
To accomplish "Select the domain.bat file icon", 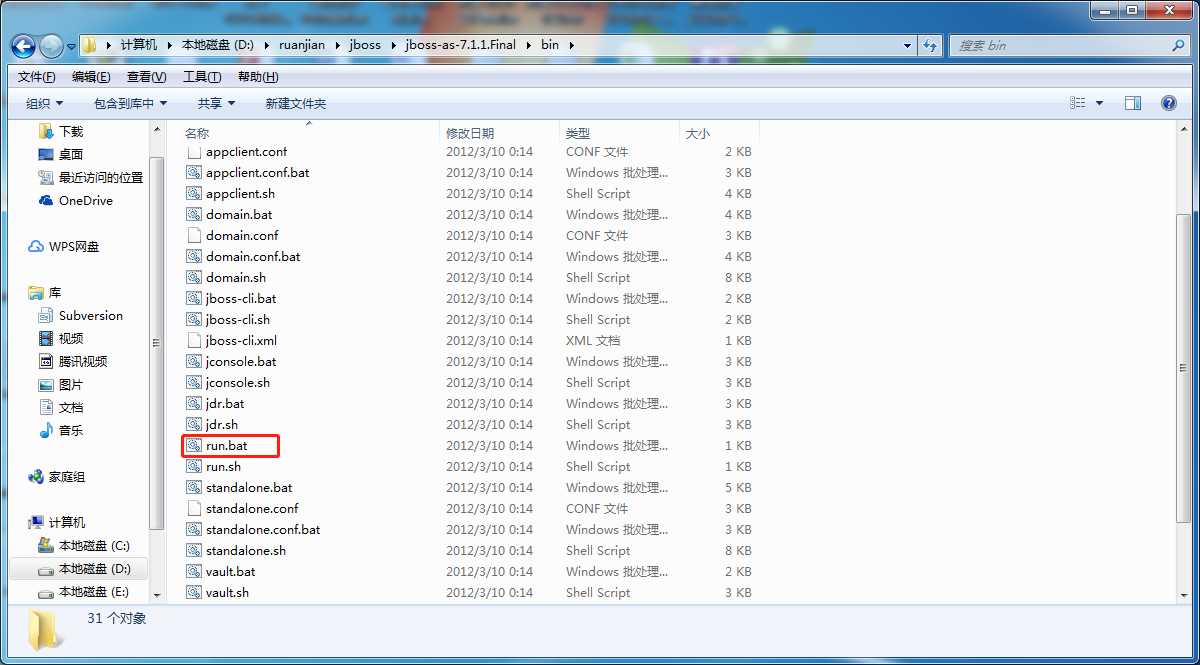I will [x=194, y=214].
